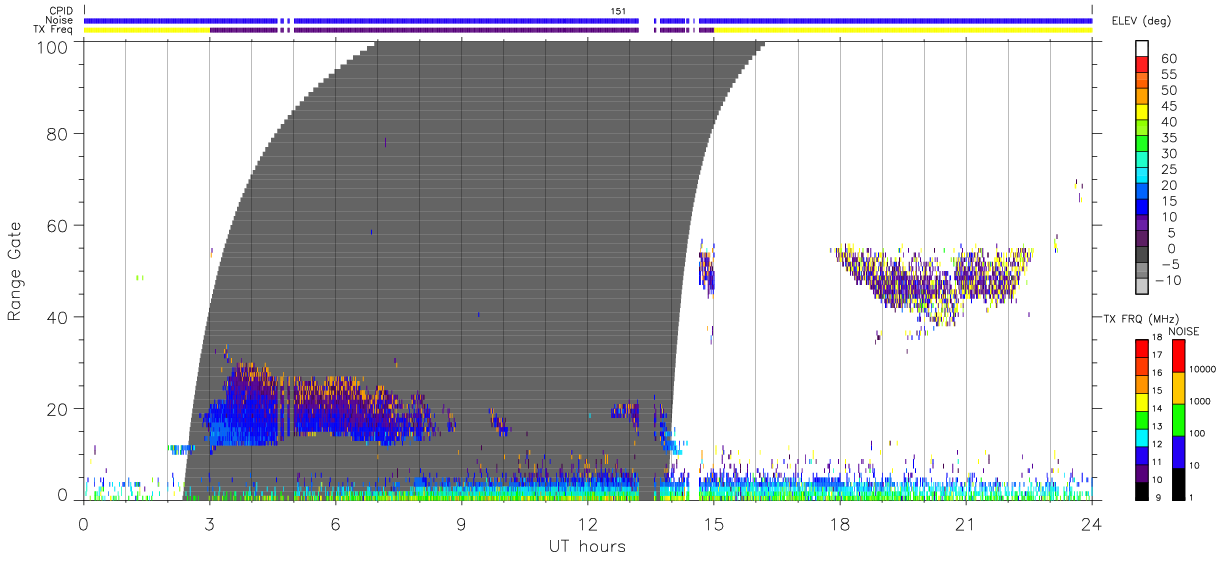Screen dimensions: 1228x567
Task: Click the 1000 label on the NOISE scale
Action: tap(1201, 402)
